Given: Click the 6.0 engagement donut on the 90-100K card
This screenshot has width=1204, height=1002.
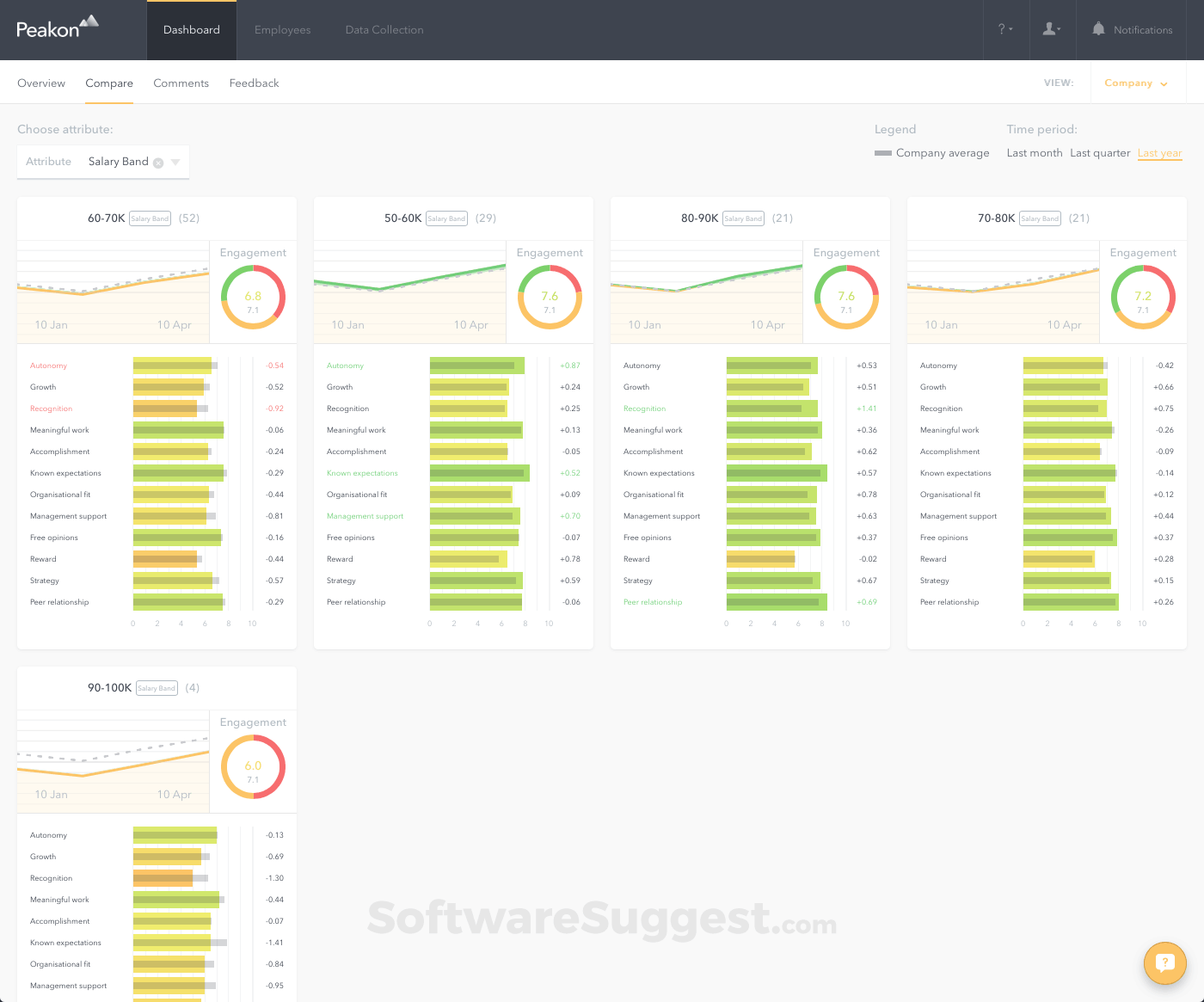Looking at the screenshot, I should (252, 766).
